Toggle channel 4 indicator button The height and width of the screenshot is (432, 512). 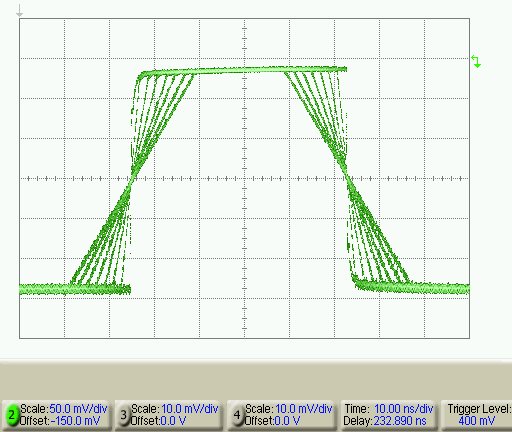(237, 415)
